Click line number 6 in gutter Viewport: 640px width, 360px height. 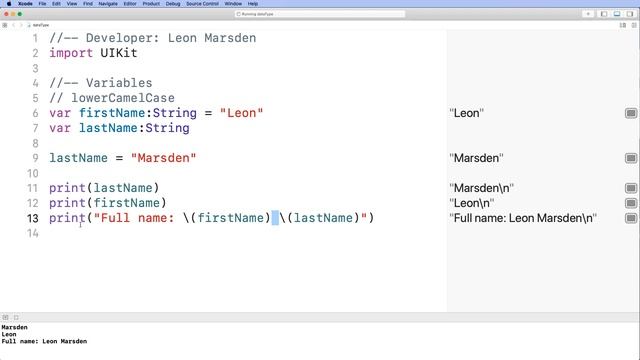coord(36,113)
